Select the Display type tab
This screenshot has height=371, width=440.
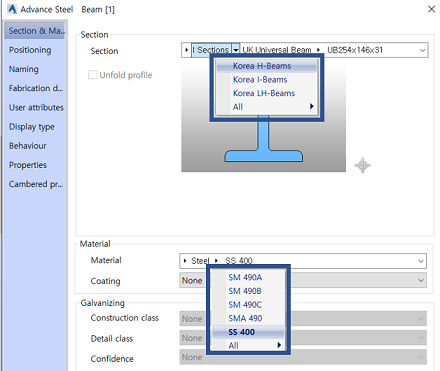click(31, 127)
